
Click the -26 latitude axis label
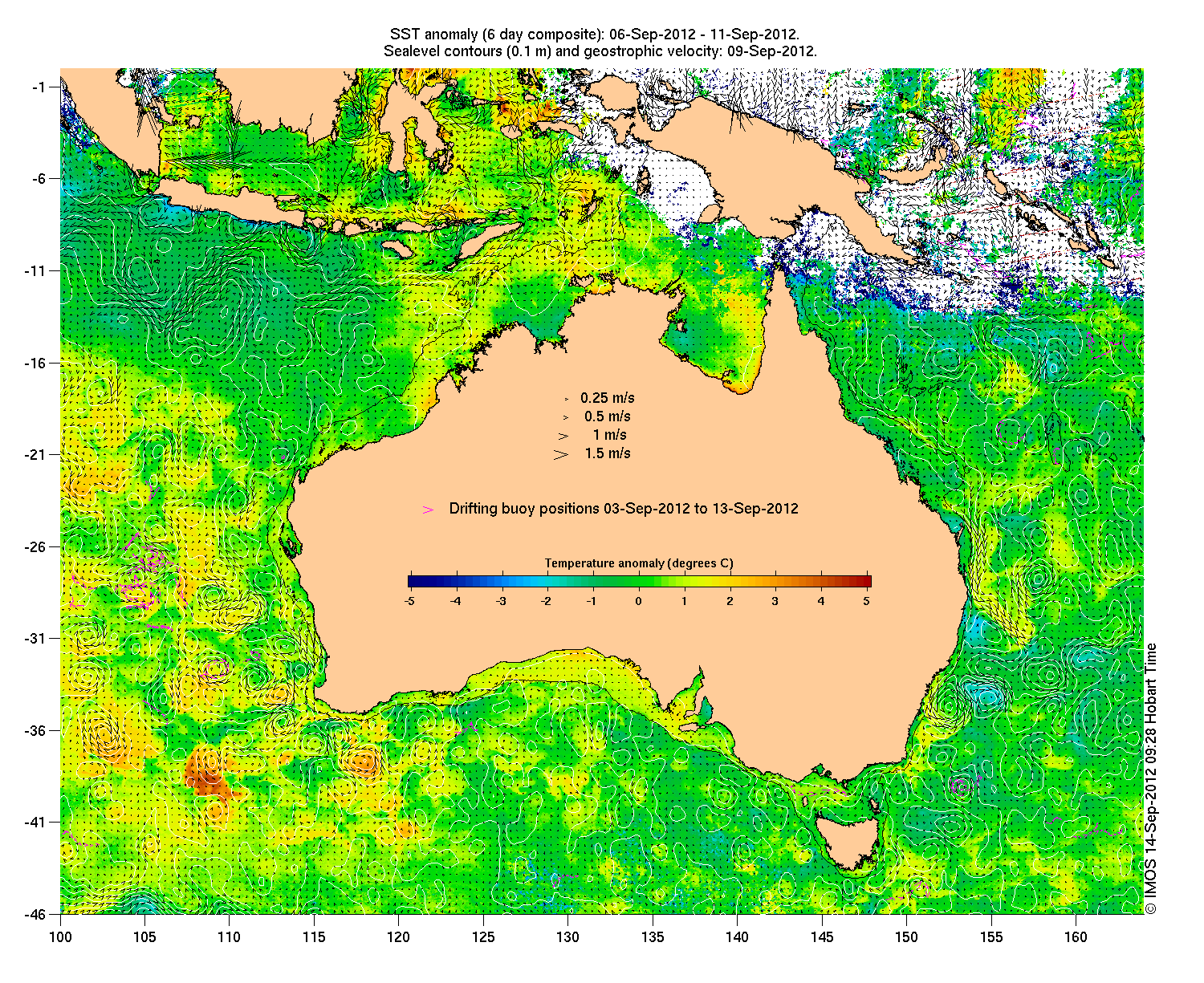click(36, 546)
